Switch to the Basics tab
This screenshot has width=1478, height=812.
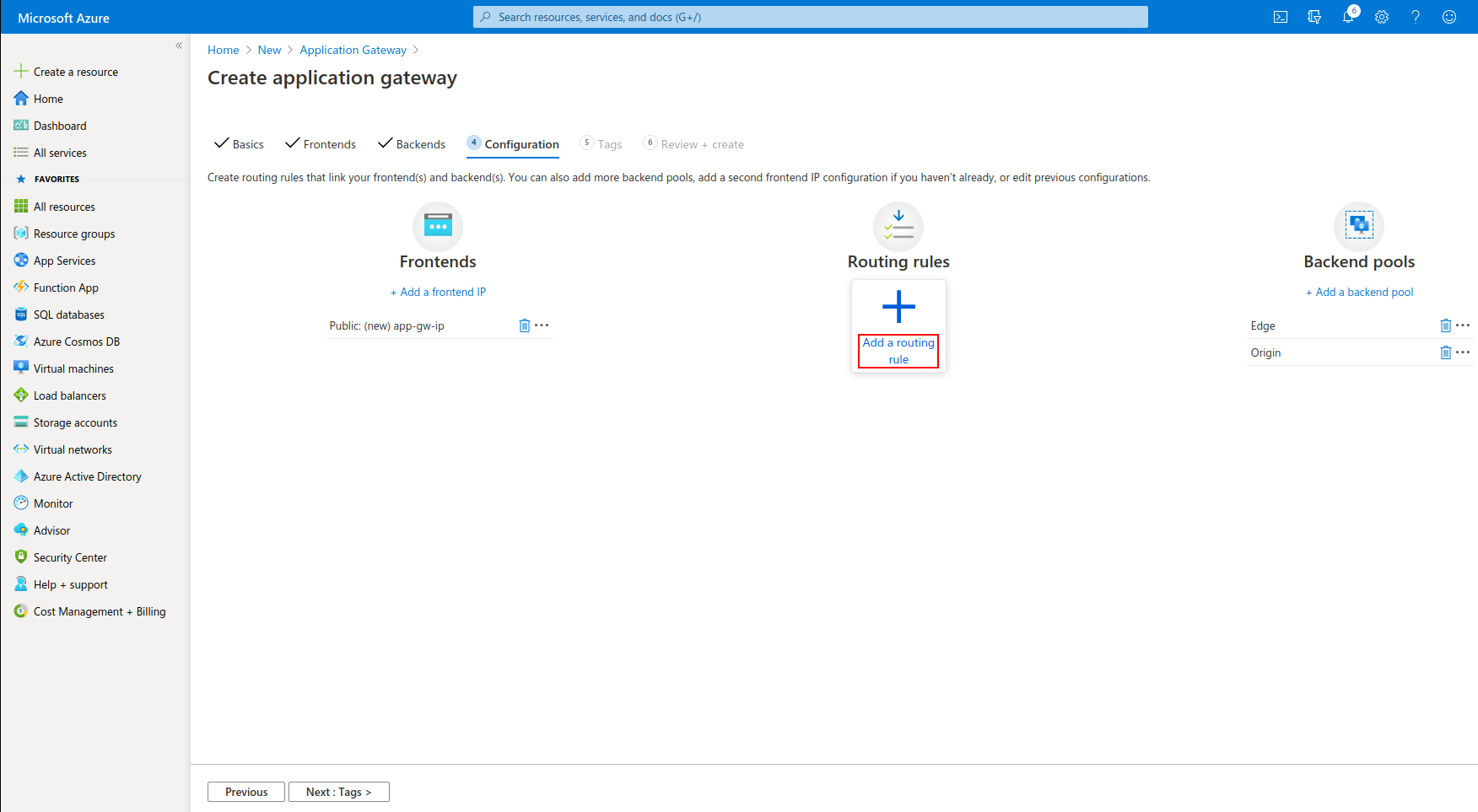pos(239,144)
